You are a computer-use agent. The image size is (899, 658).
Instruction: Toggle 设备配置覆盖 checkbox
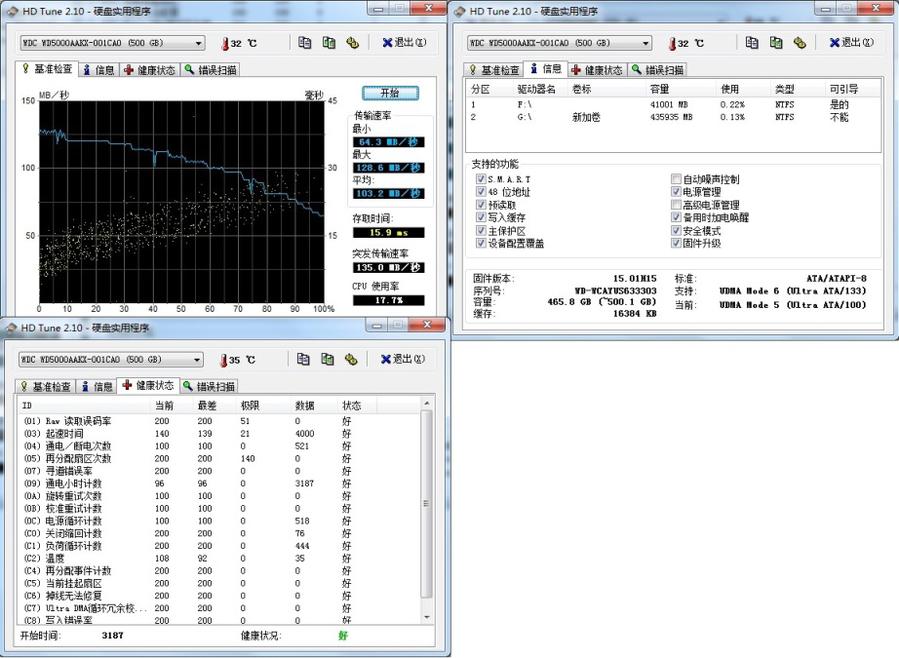coord(481,243)
